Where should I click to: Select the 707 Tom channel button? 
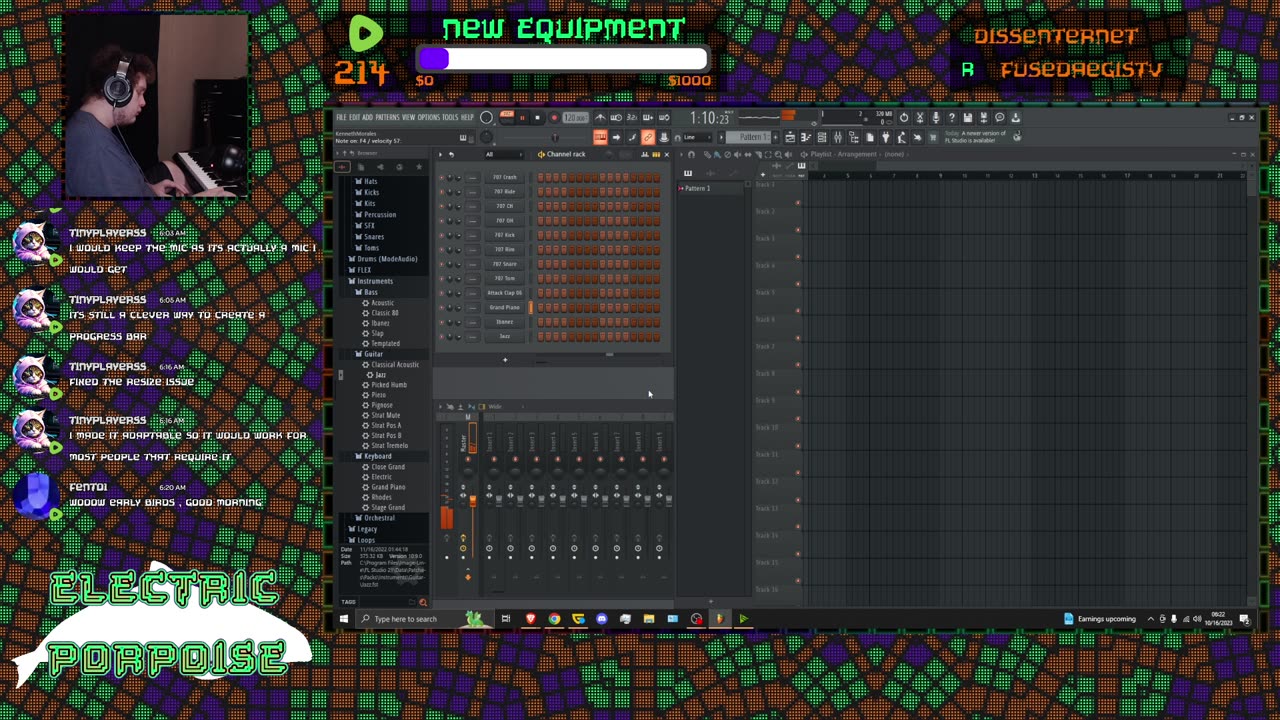(505, 278)
